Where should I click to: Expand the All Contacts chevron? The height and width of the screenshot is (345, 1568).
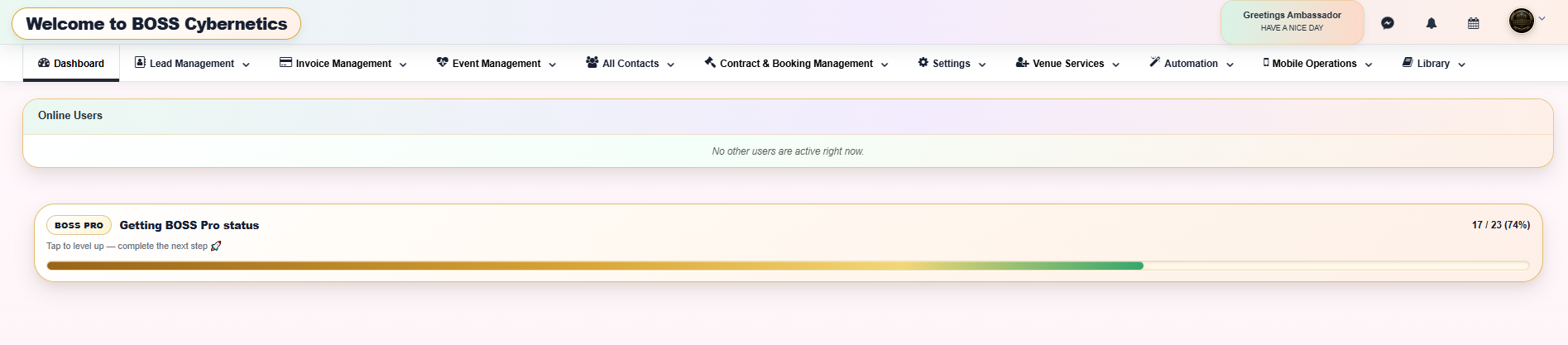pos(671,65)
